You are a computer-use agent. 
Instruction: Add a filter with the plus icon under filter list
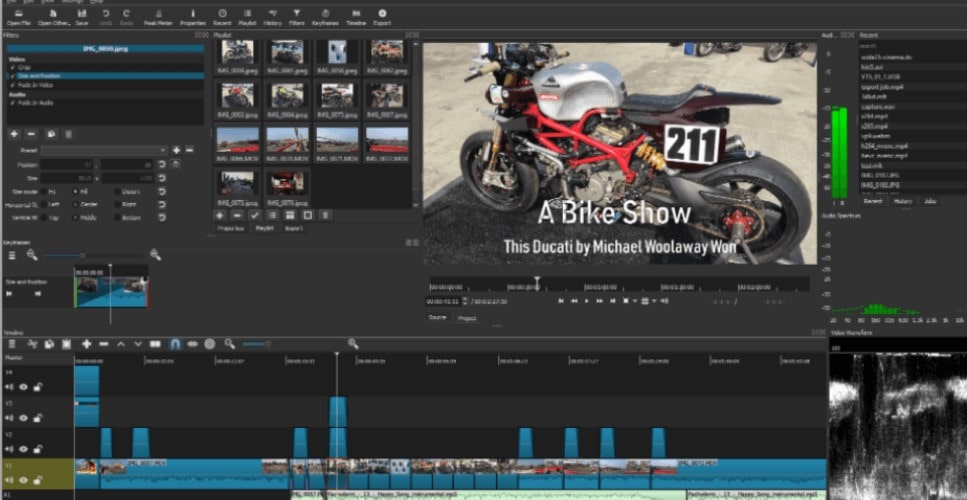coord(14,134)
